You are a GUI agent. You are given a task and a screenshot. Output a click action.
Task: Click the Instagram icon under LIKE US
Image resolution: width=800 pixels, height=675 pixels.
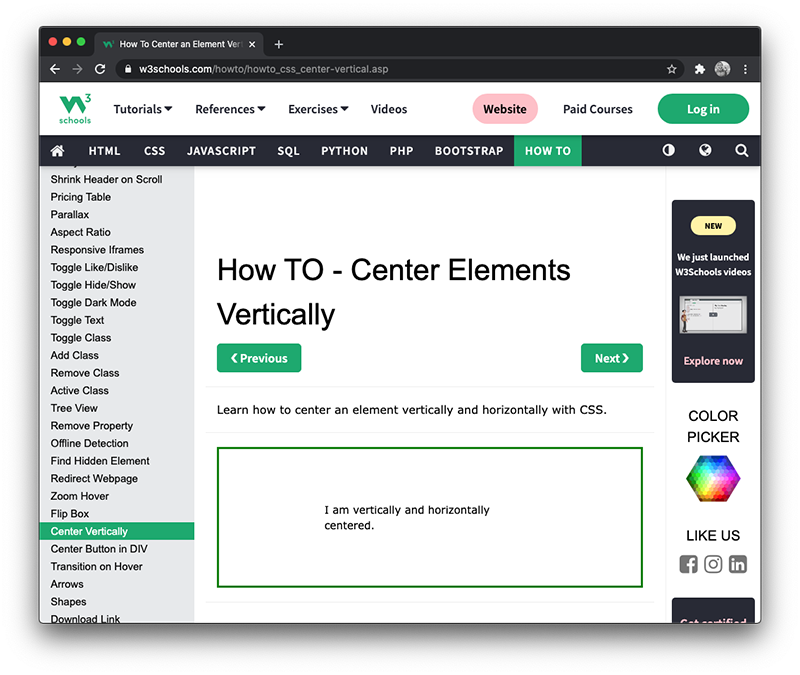[x=713, y=564]
